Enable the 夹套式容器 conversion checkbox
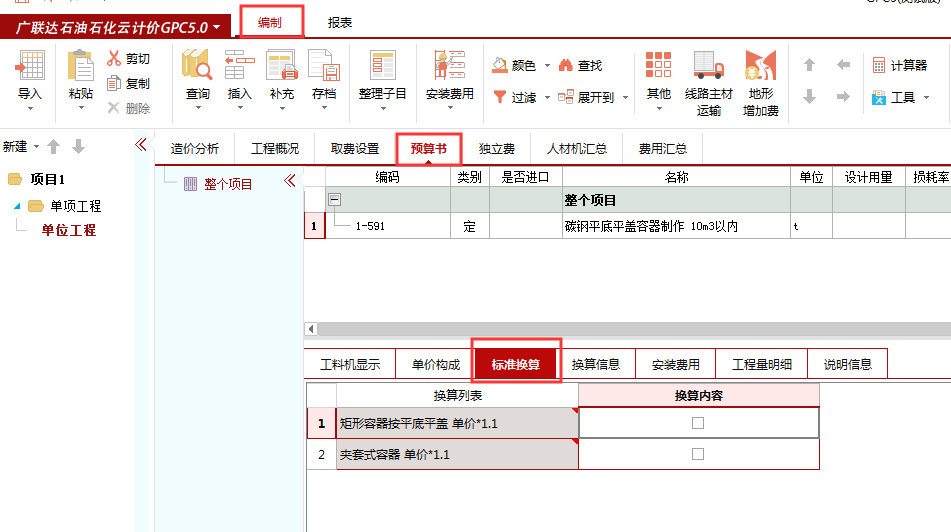Viewport: 951px width, 532px height. pyautogui.click(x=698, y=454)
